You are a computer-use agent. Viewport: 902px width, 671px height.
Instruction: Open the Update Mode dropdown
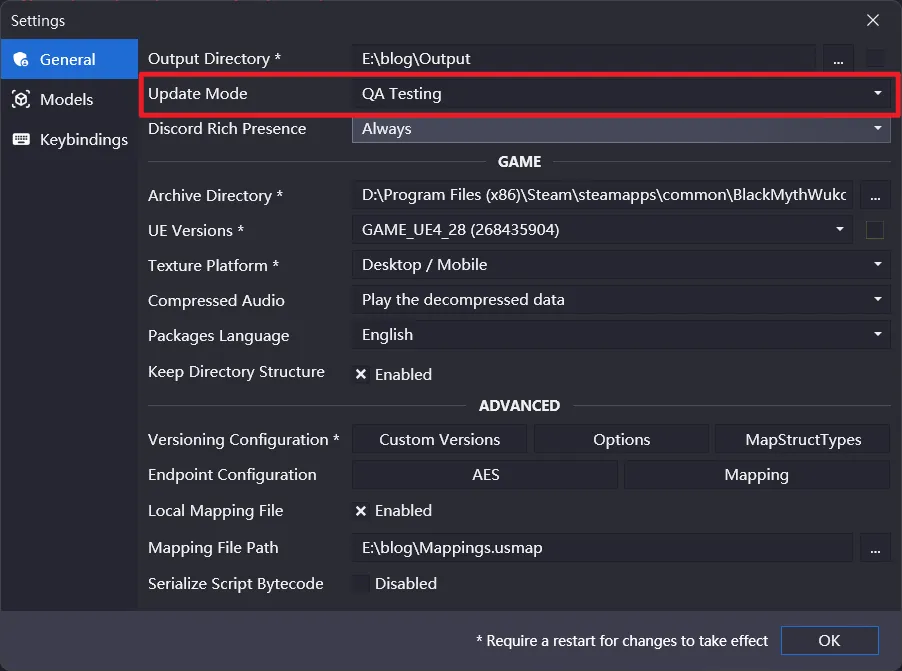coord(620,94)
